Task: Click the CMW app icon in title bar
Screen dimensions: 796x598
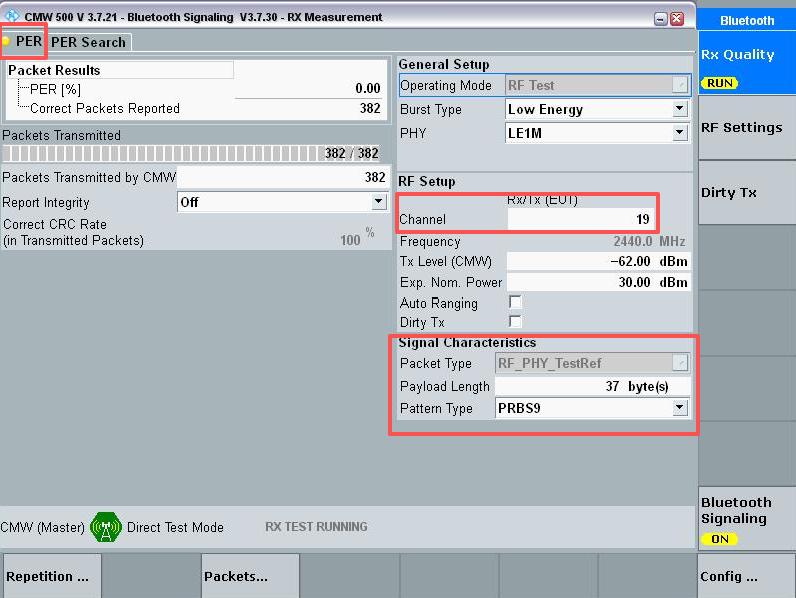Action: point(12,16)
